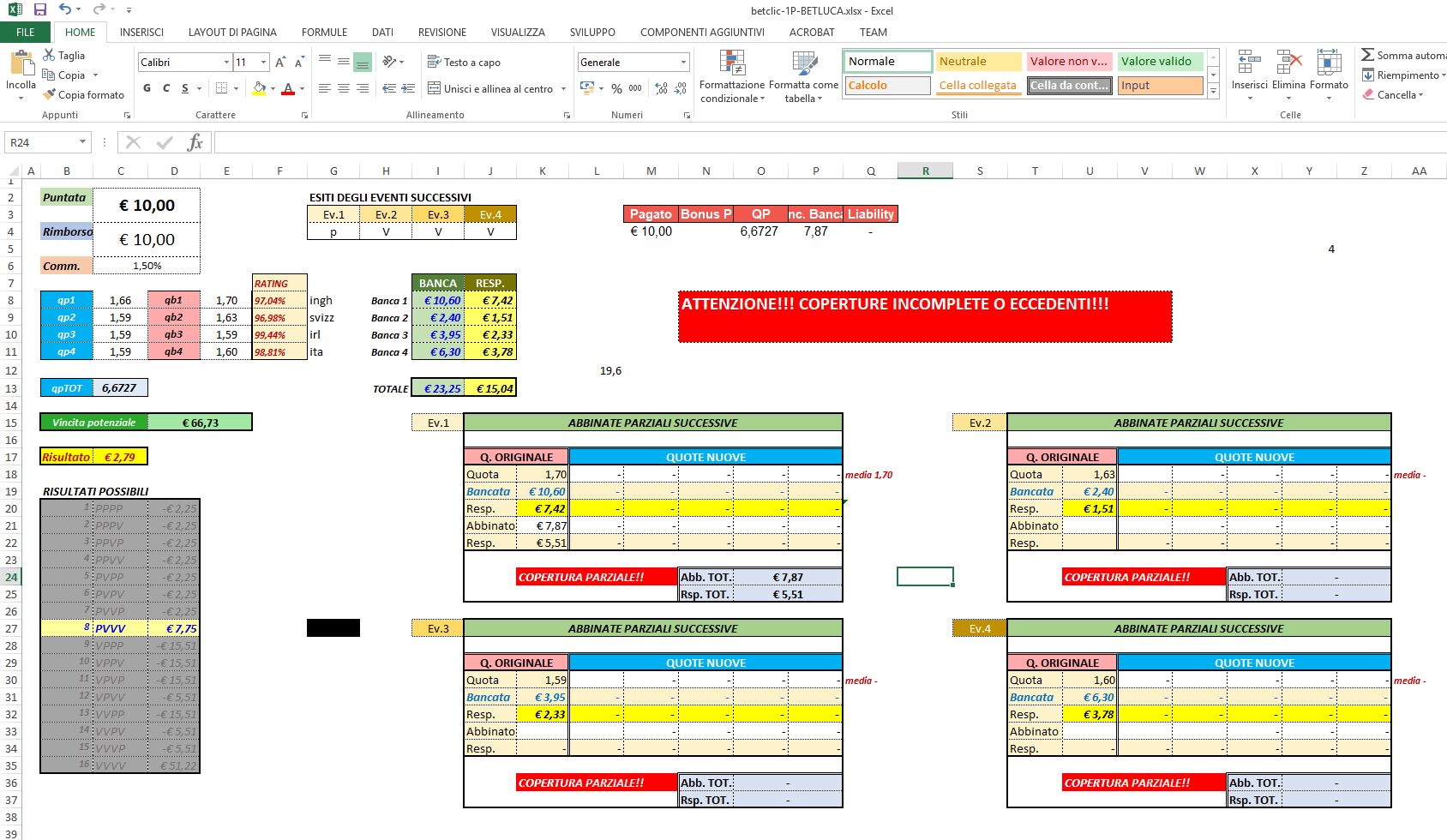
Task: Click Copia formato paintbrush icon
Action: click(49, 94)
